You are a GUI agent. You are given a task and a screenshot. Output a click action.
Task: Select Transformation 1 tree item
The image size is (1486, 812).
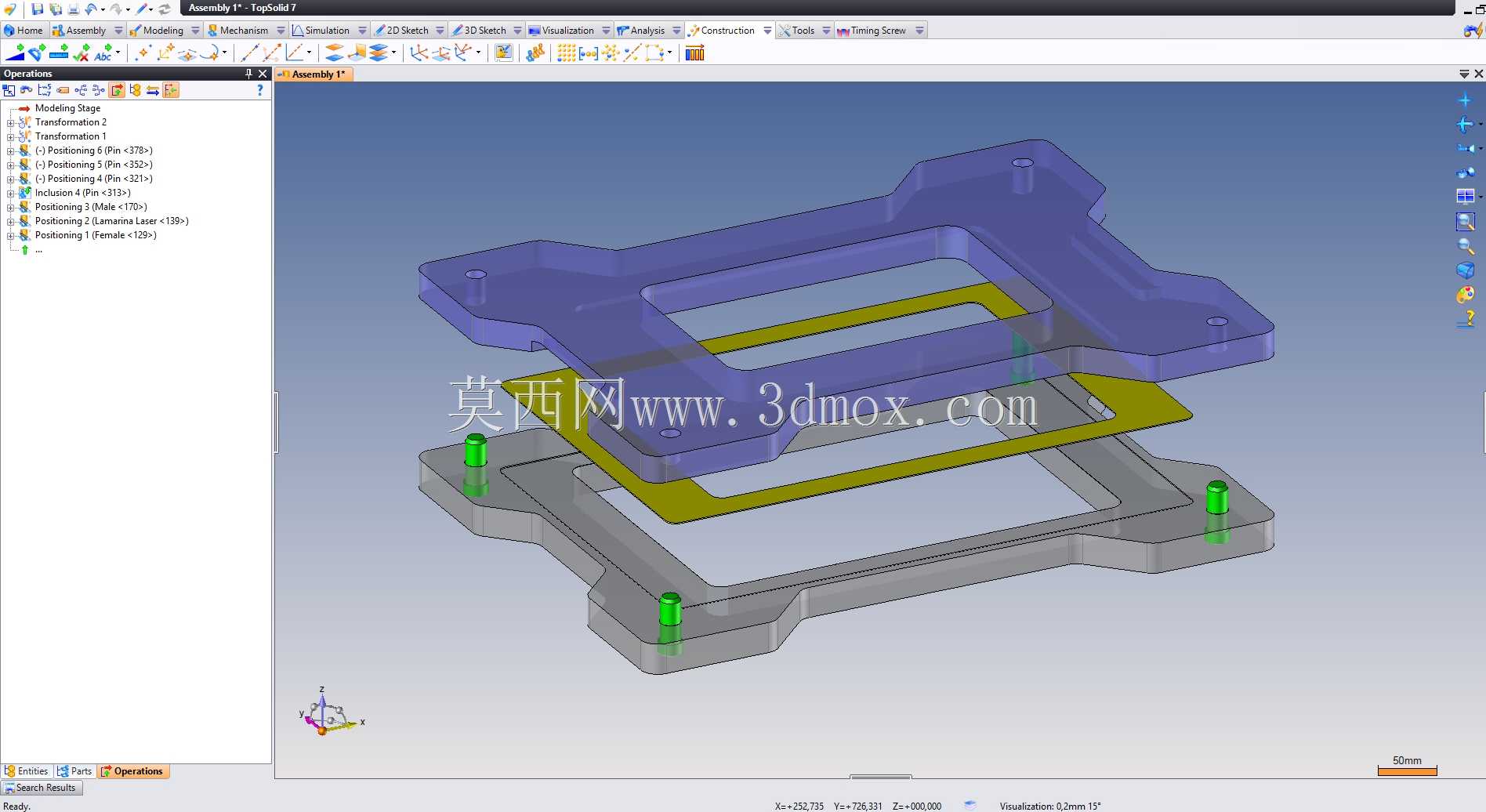71,136
